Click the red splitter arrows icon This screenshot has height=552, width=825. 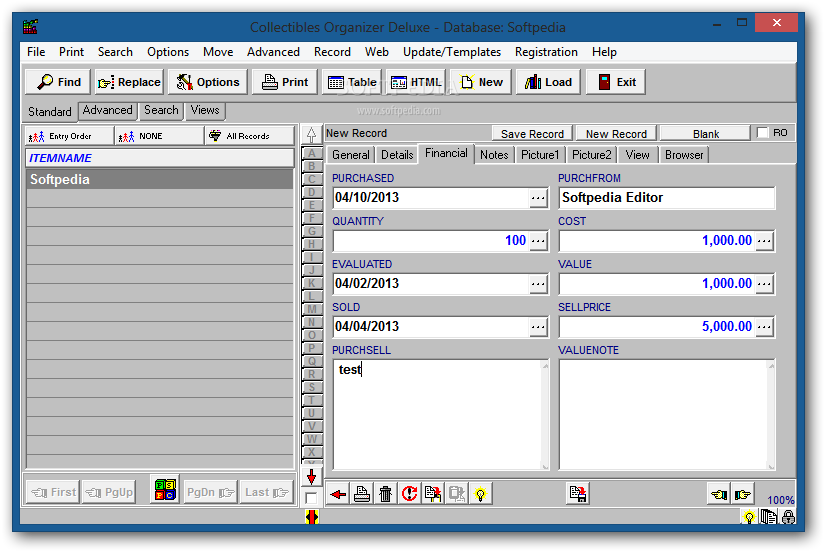click(311, 517)
